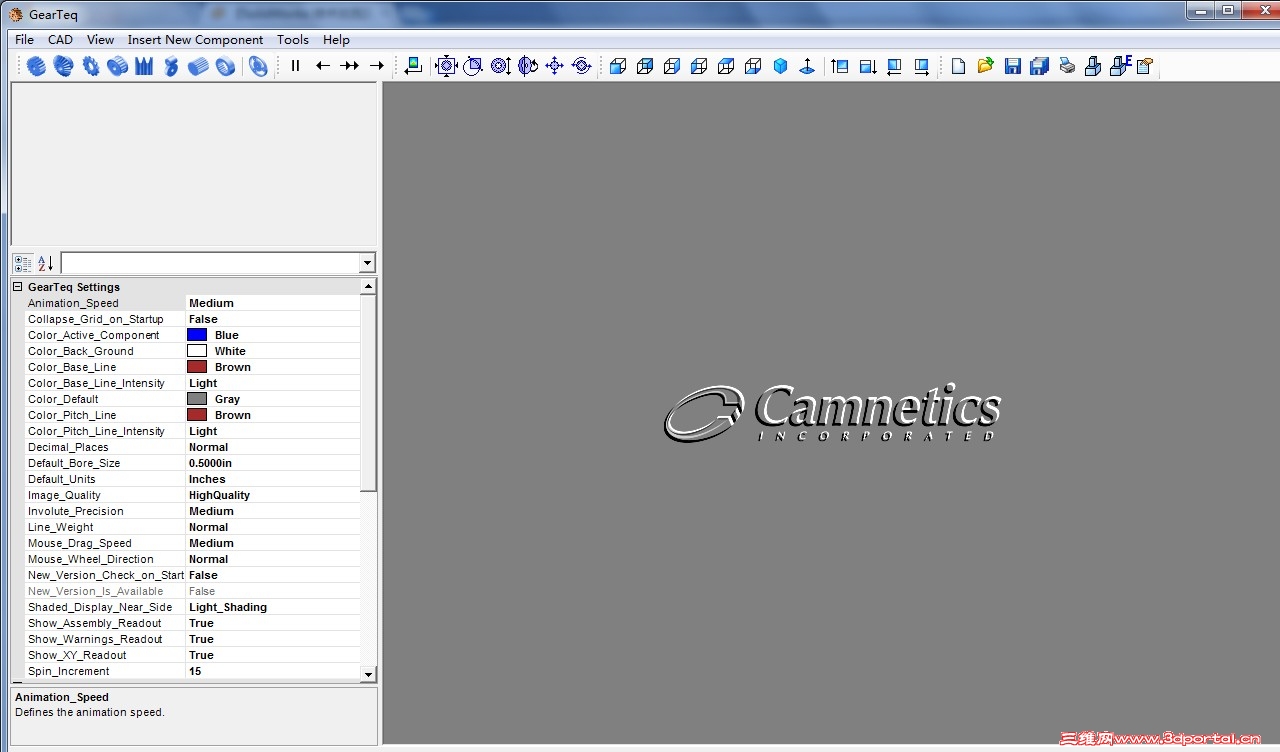Open the Tools menu
This screenshot has height=752, width=1280.
point(292,40)
